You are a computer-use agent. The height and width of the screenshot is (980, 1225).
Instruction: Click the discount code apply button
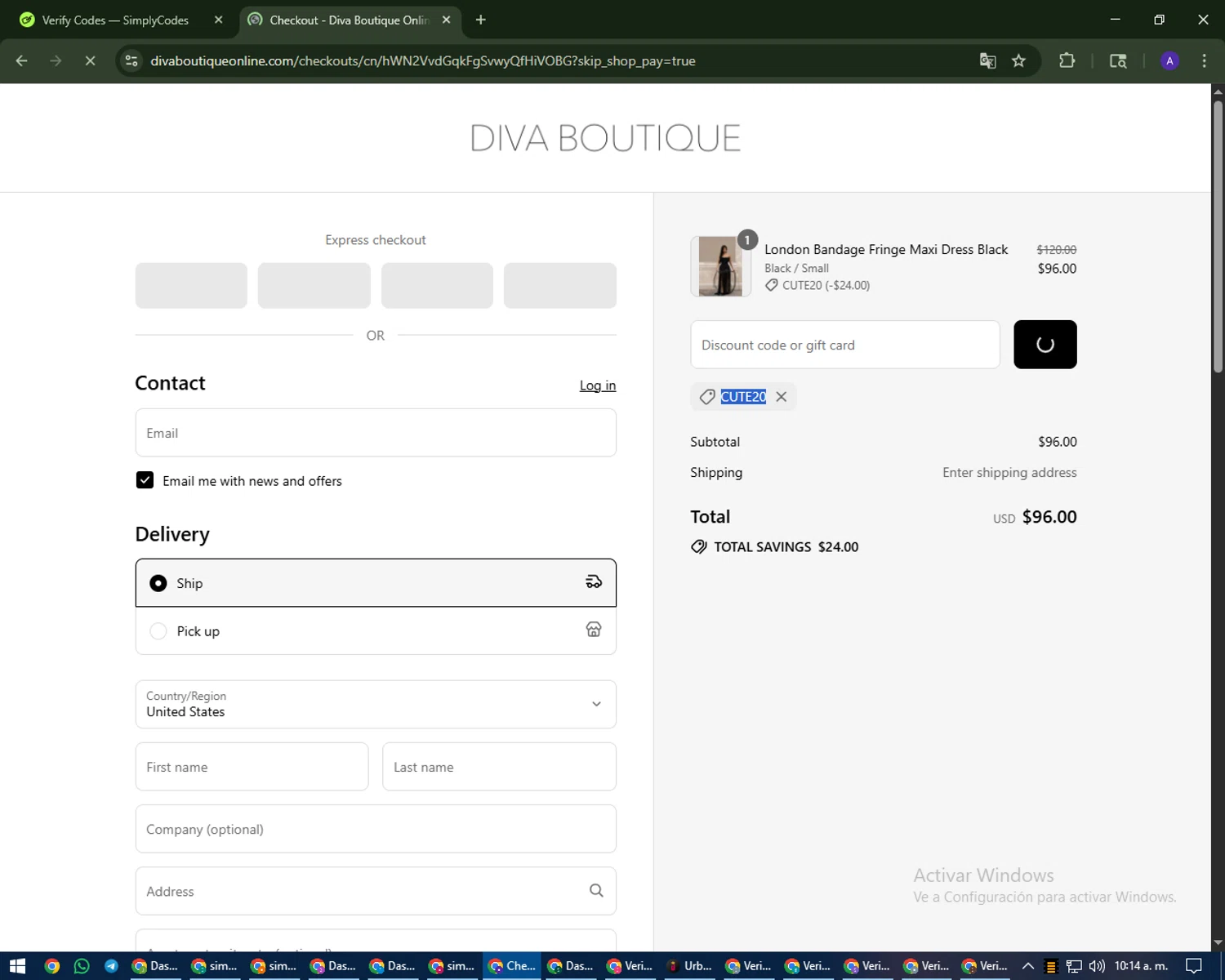(1045, 345)
